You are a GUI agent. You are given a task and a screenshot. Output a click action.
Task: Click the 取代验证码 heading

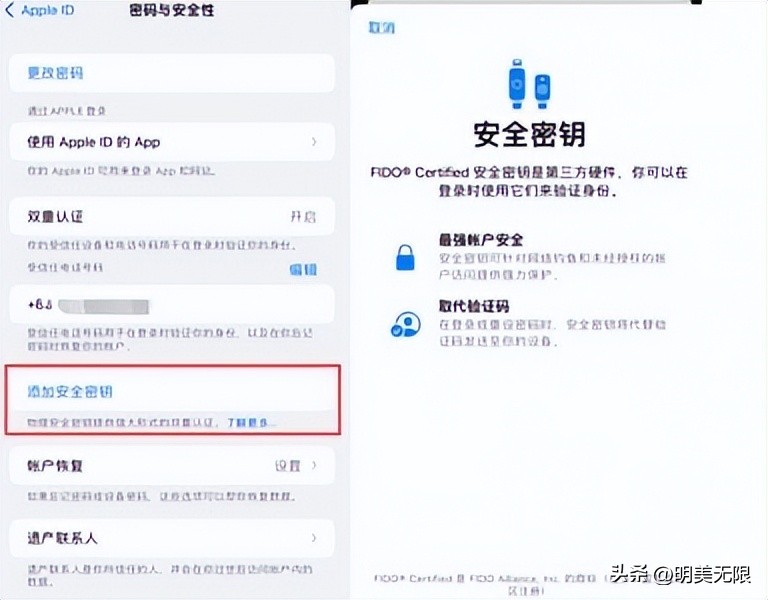pyautogui.click(x=474, y=307)
